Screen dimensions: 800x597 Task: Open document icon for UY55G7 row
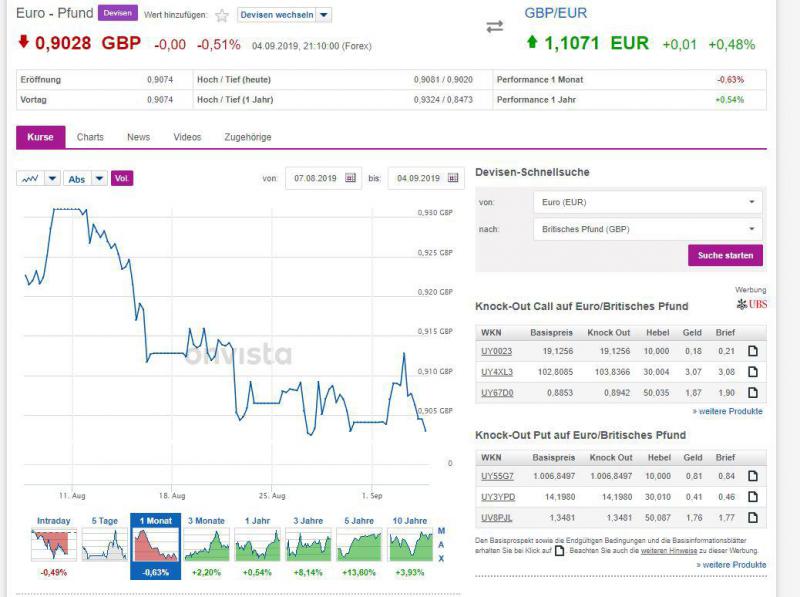(x=753, y=476)
